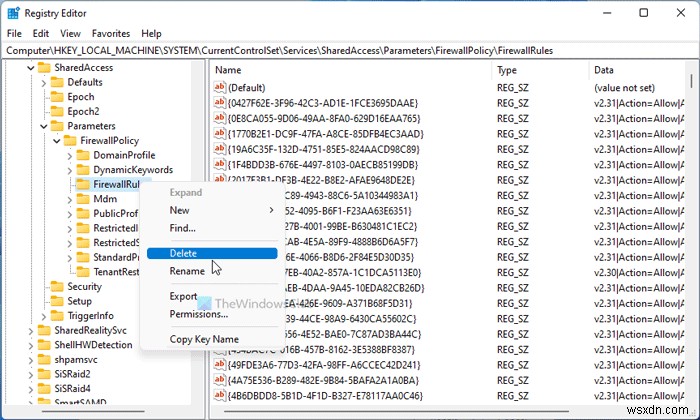The image size is (700, 420).
Task: Click the ShellHWDetection folder icon
Action: [x=44, y=345]
